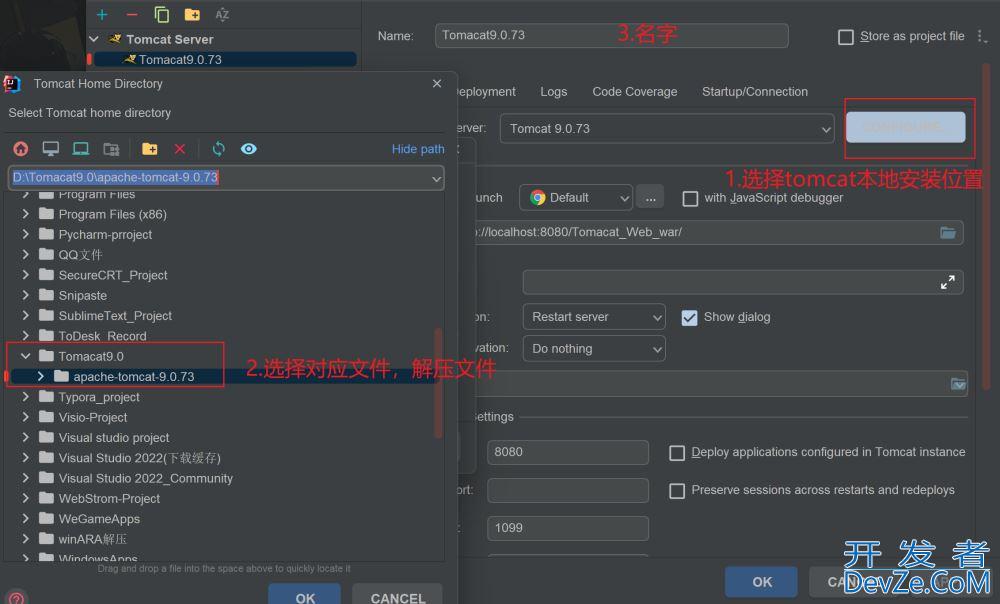This screenshot has width=1000, height=604.
Task: Switch to the Logs tab
Action: (x=554, y=92)
